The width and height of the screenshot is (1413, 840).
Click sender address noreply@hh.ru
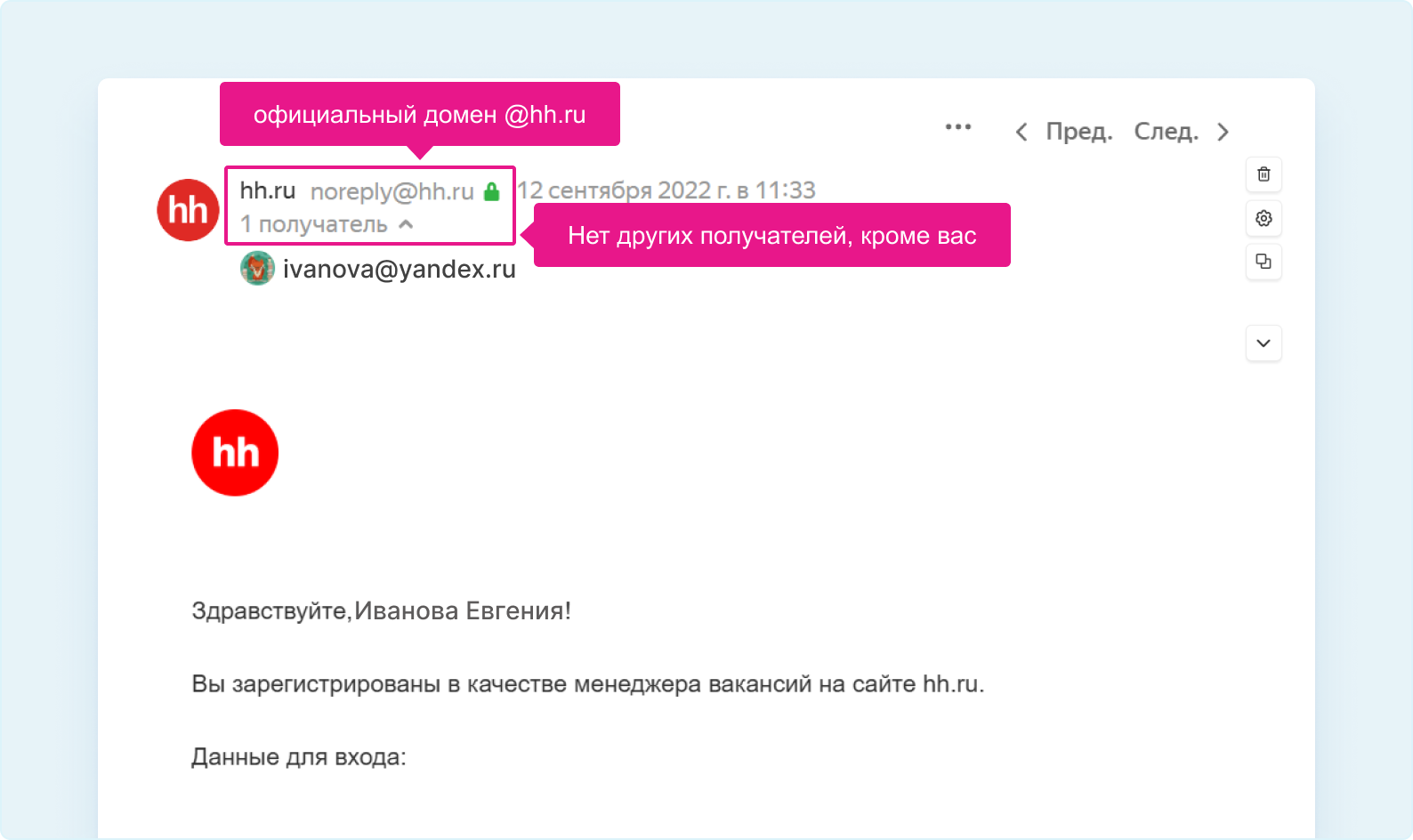point(392,191)
